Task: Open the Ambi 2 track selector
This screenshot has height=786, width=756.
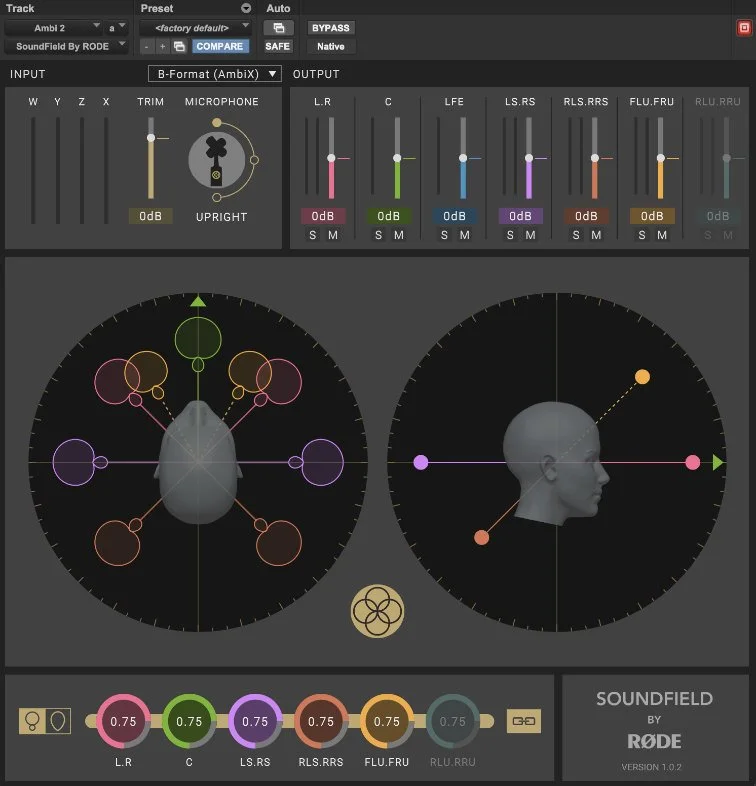Action: coord(54,28)
